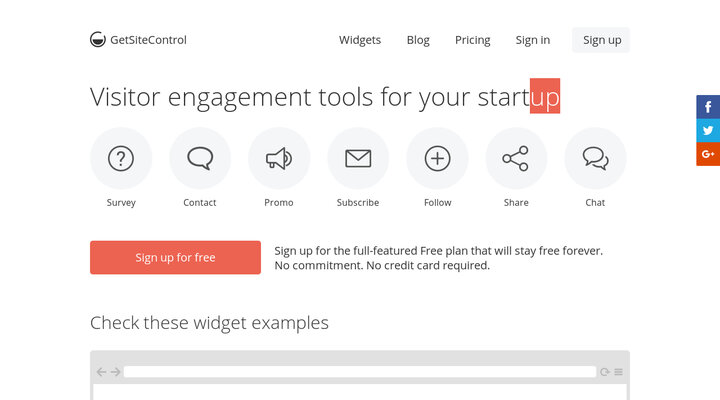Viewport: 720px width, 400px height.
Task: Click the Sign up for free button
Action: 175,257
